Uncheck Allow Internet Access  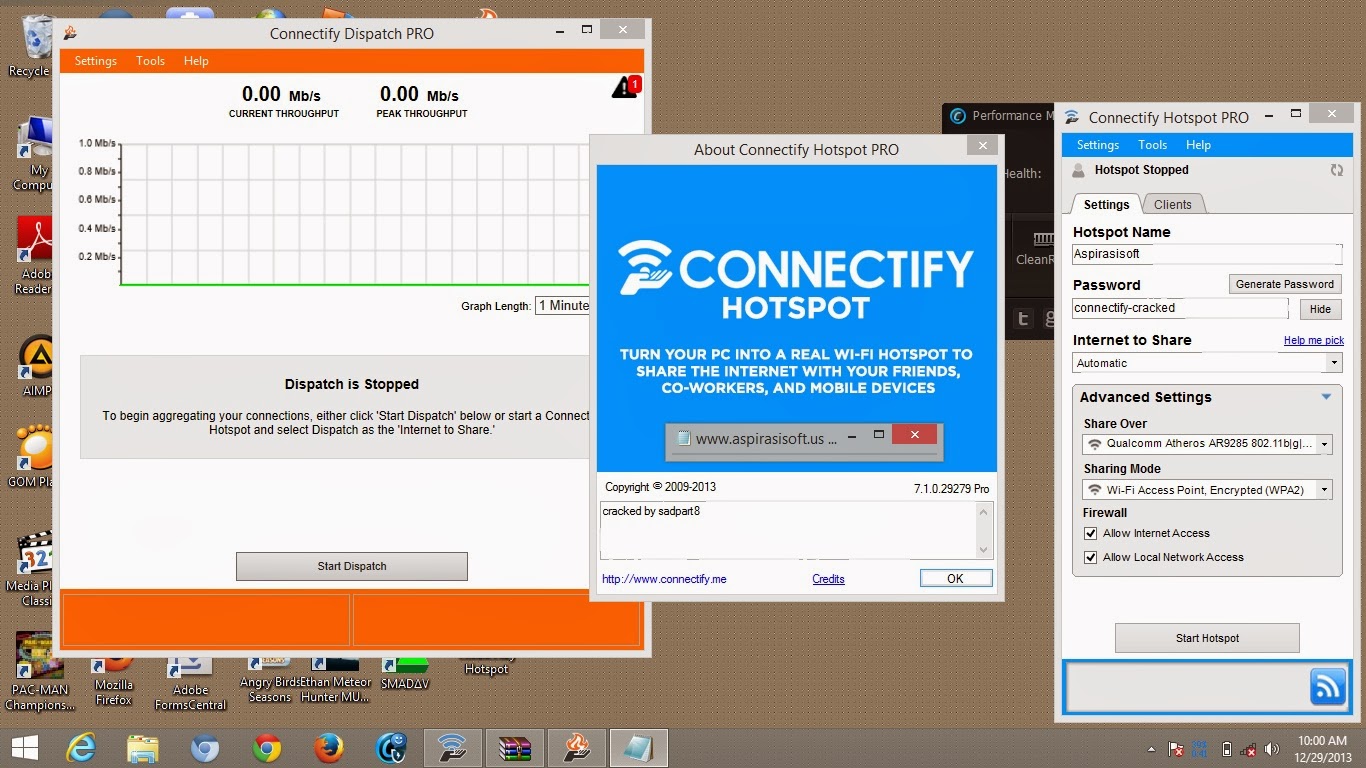point(1091,534)
